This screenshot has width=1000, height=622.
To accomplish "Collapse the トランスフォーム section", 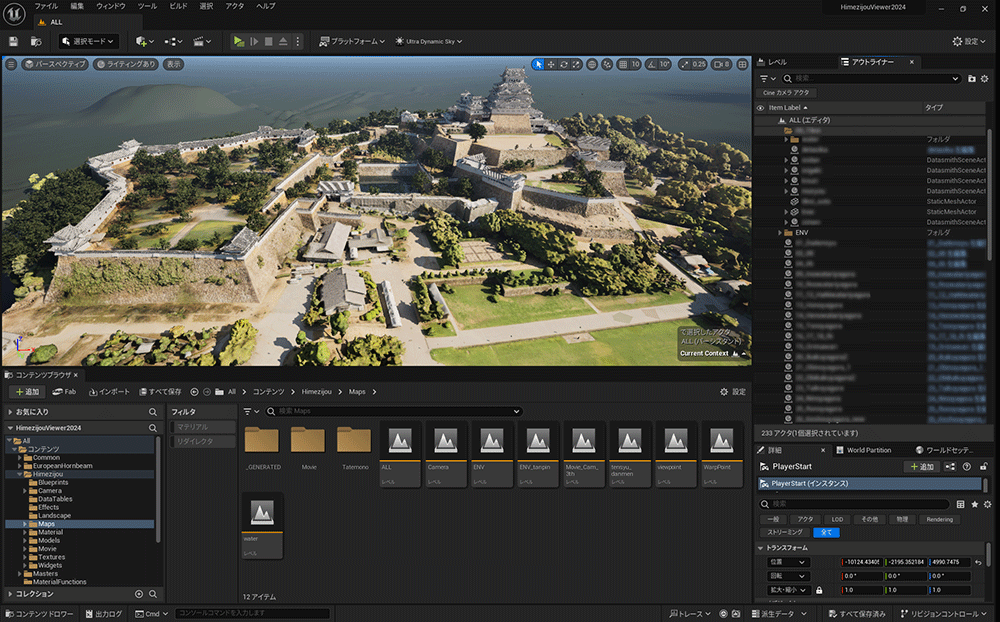I will coord(761,548).
